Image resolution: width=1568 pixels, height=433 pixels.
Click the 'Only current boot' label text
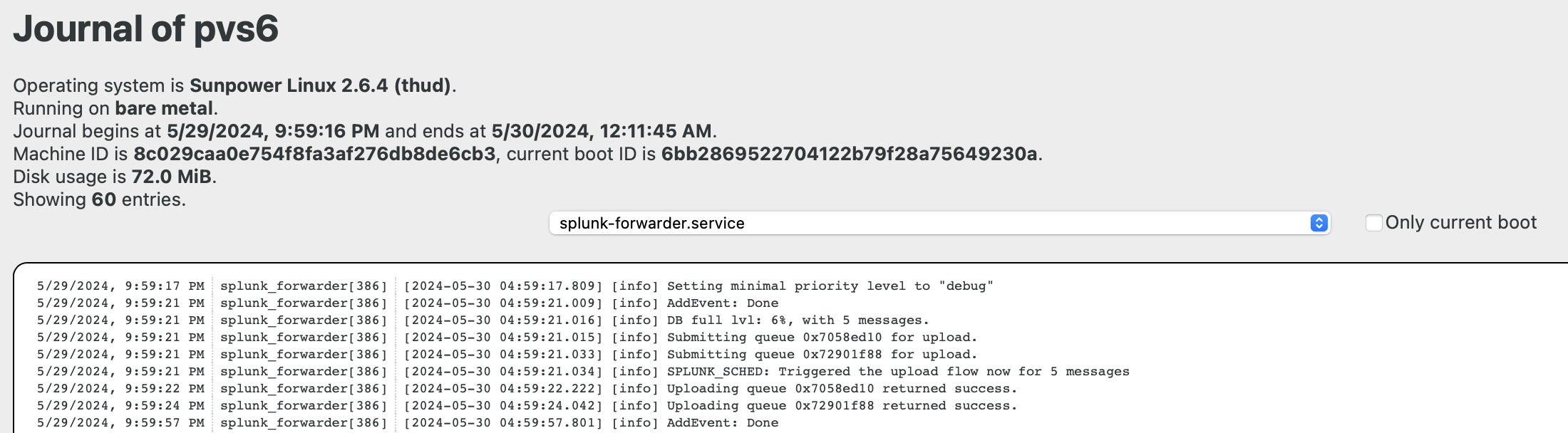pos(1460,223)
